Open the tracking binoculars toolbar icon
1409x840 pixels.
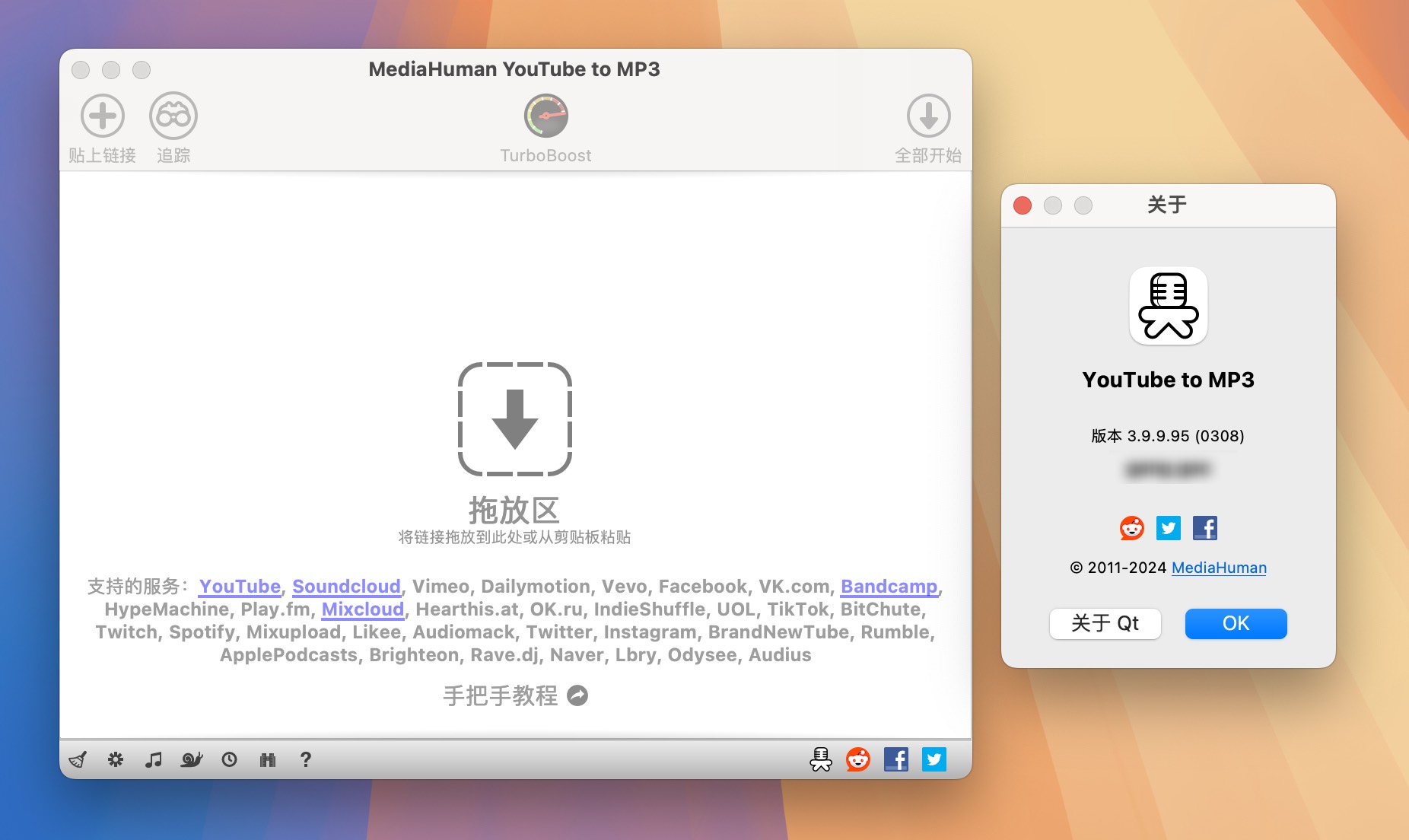(173, 116)
